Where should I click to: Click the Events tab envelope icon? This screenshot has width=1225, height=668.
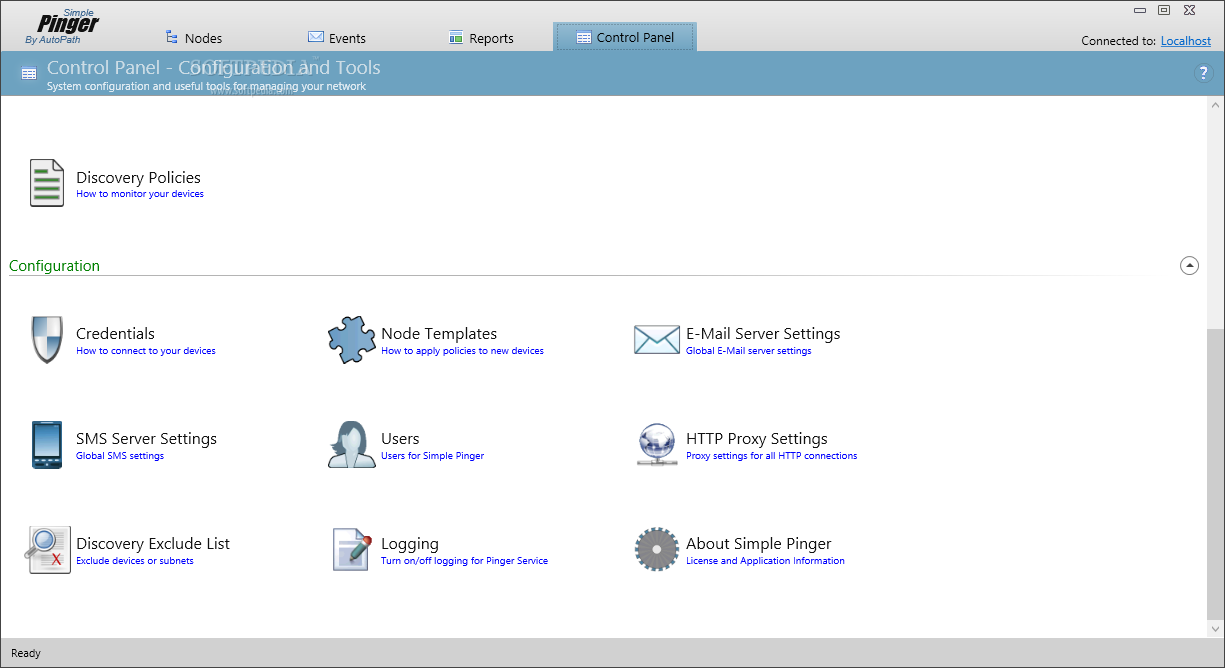316,37
